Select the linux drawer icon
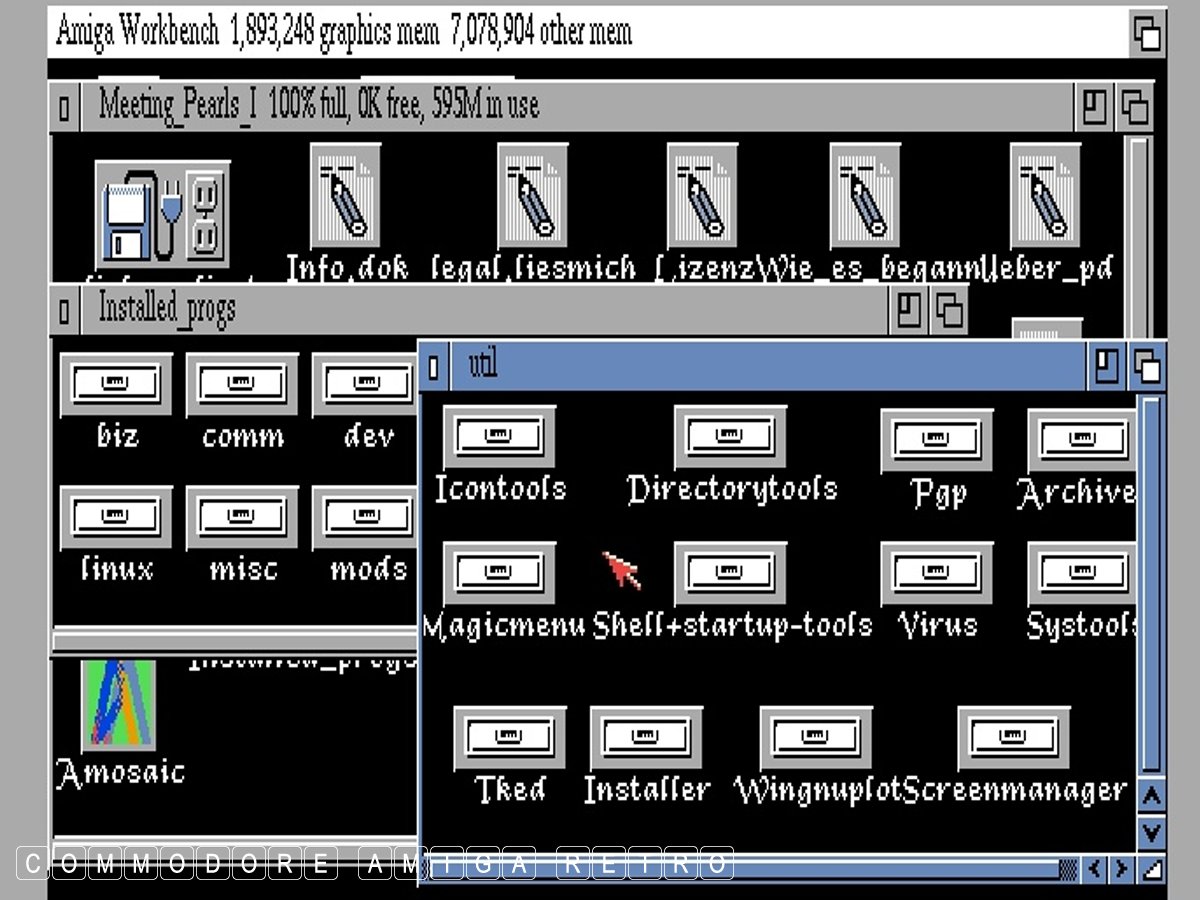Image resolution: width=1200 pixels, height=900 pixels. (116, 518)
